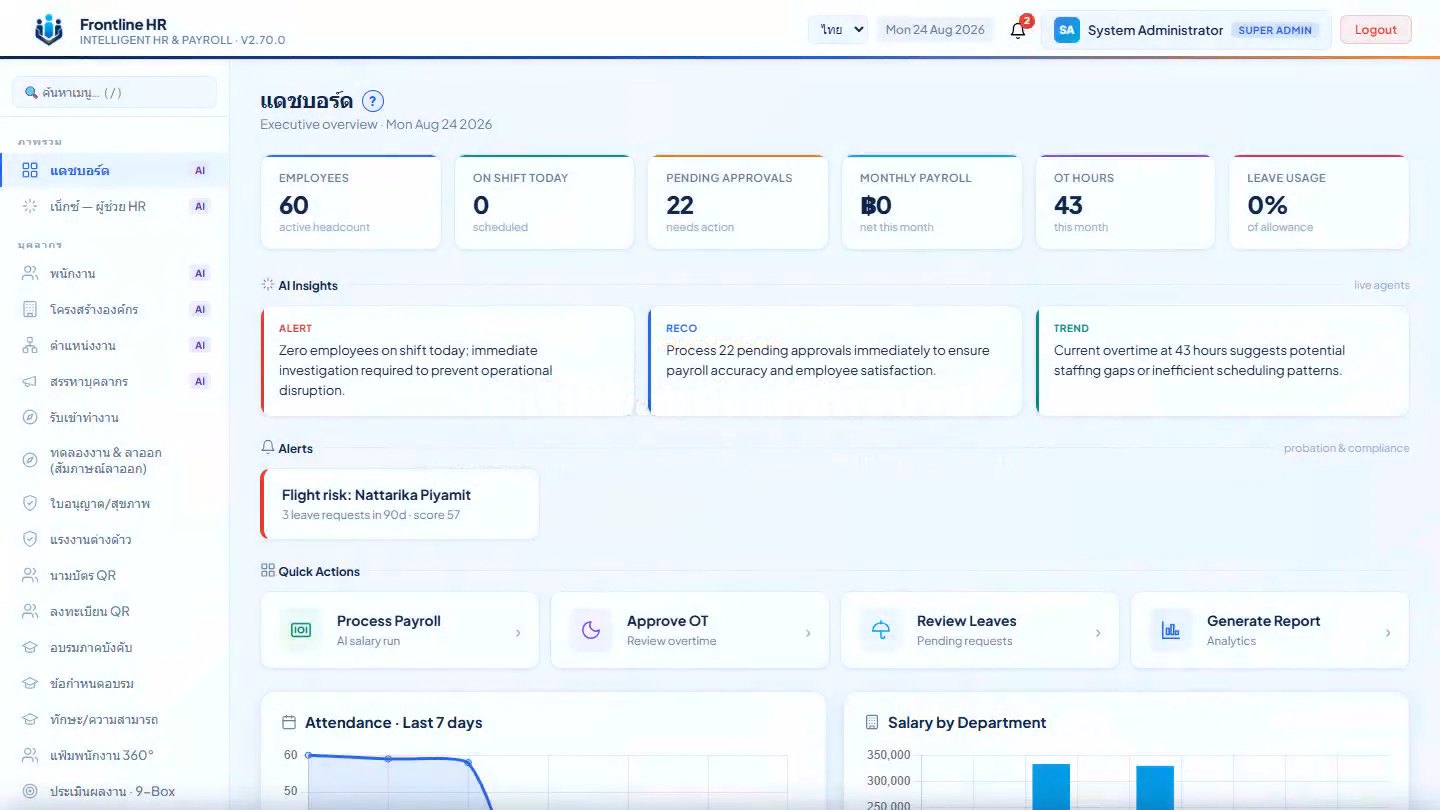Screen dimensions: 1440x810
Task: Open the notification bell with badge 2
Action: pos(1018,29)
